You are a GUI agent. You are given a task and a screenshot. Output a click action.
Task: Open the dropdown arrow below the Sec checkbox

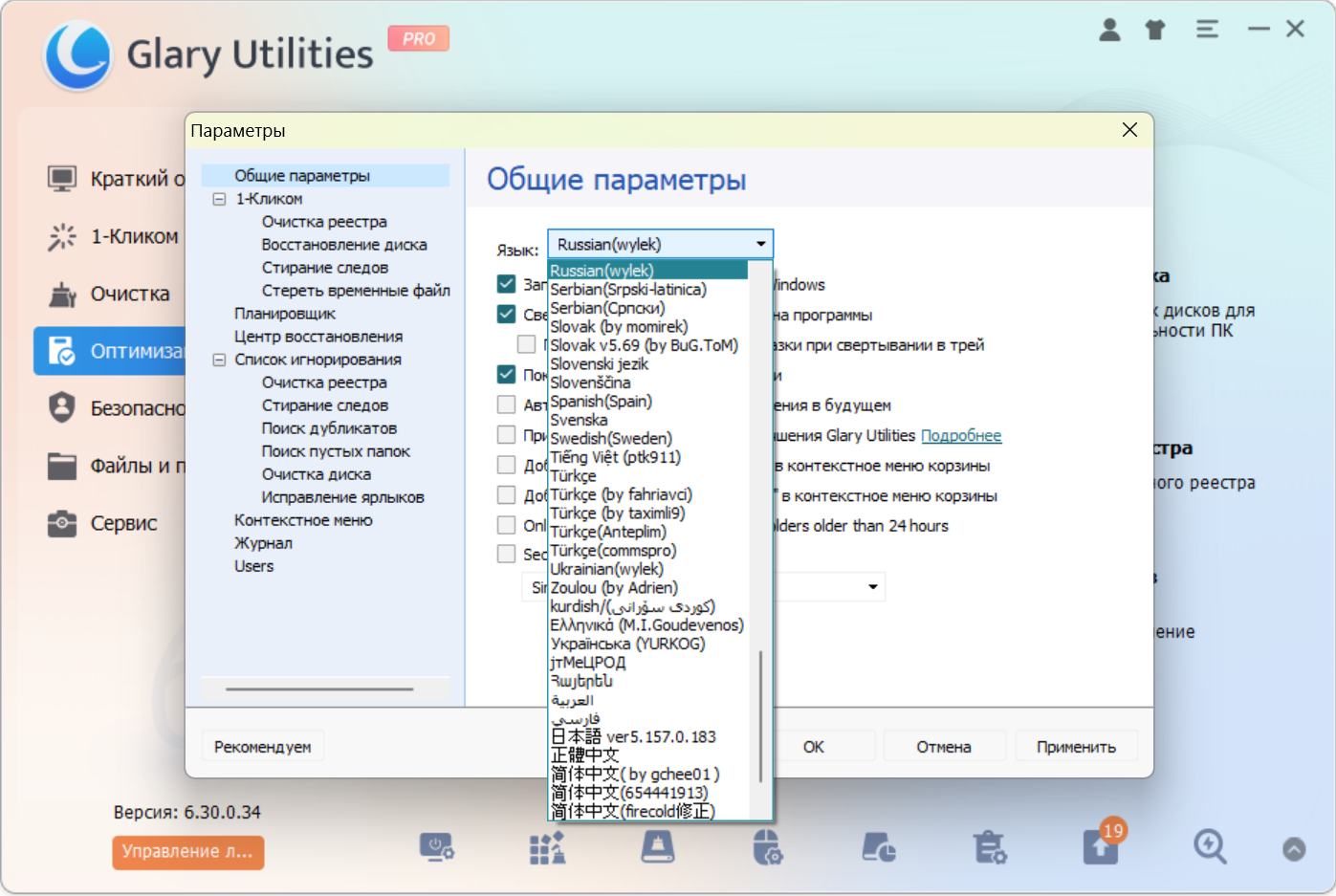[873, 586]
